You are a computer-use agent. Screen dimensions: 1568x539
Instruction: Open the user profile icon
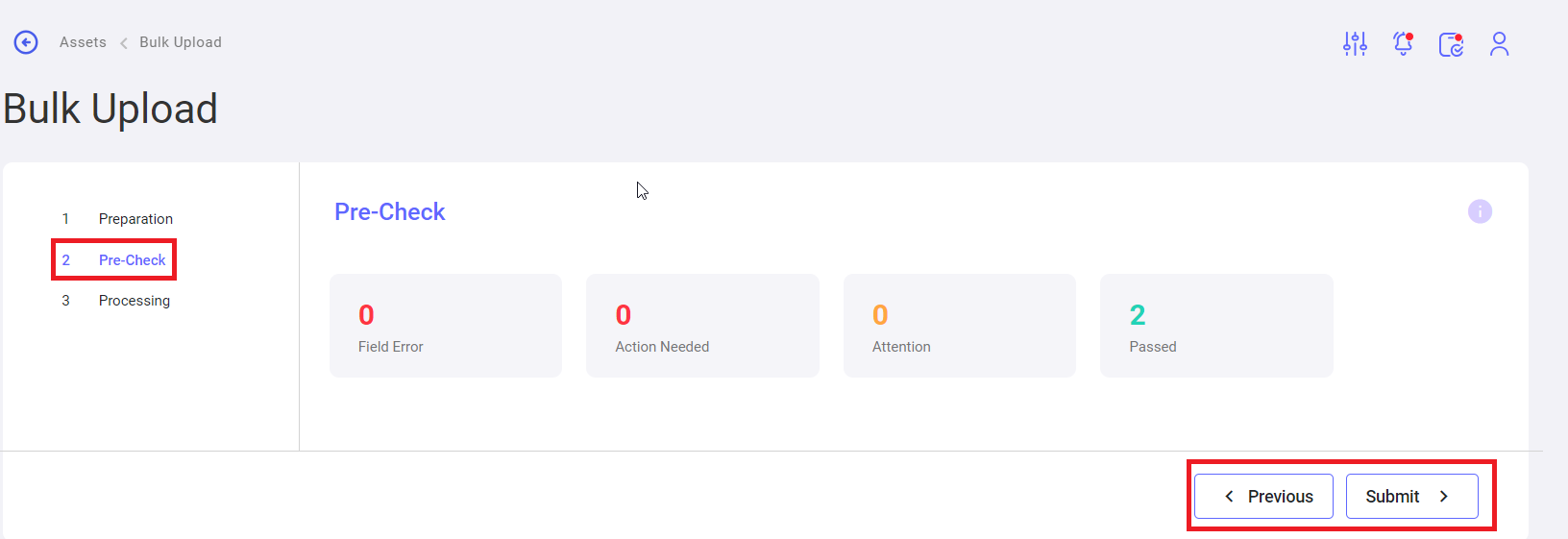(x=1499, y=44)
